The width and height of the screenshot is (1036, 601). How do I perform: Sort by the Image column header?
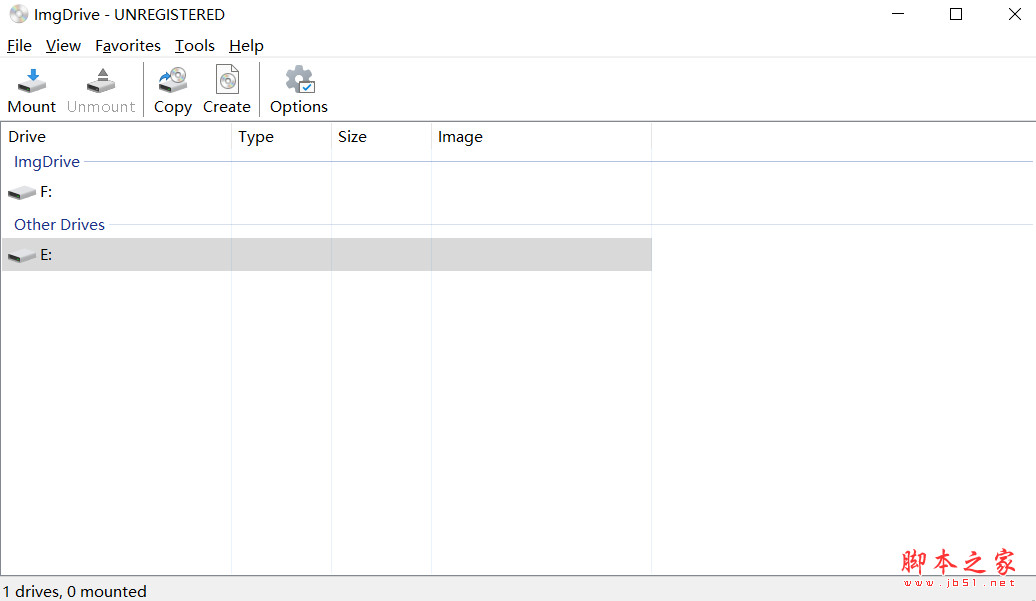click(x=541, y=137)
